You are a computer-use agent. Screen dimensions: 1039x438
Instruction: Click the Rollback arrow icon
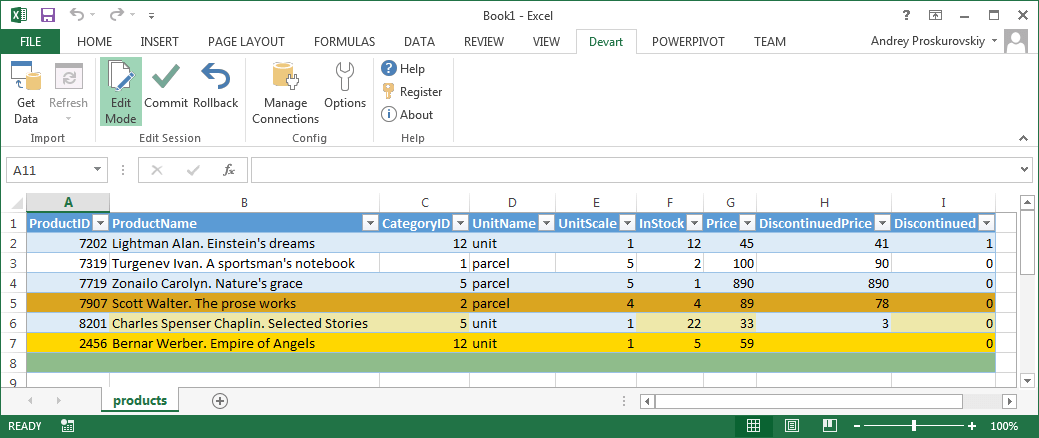tap(215, 77)
